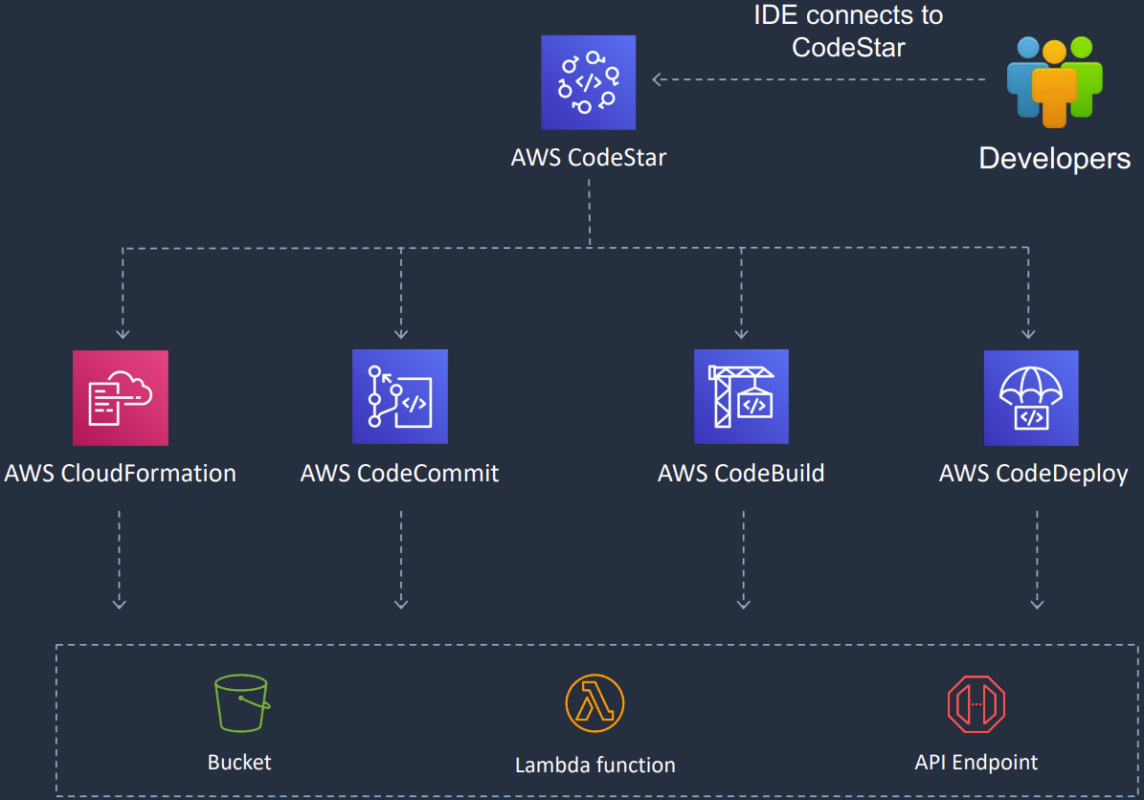Click the 'AWS CodeCommit' label

[400, 473]
